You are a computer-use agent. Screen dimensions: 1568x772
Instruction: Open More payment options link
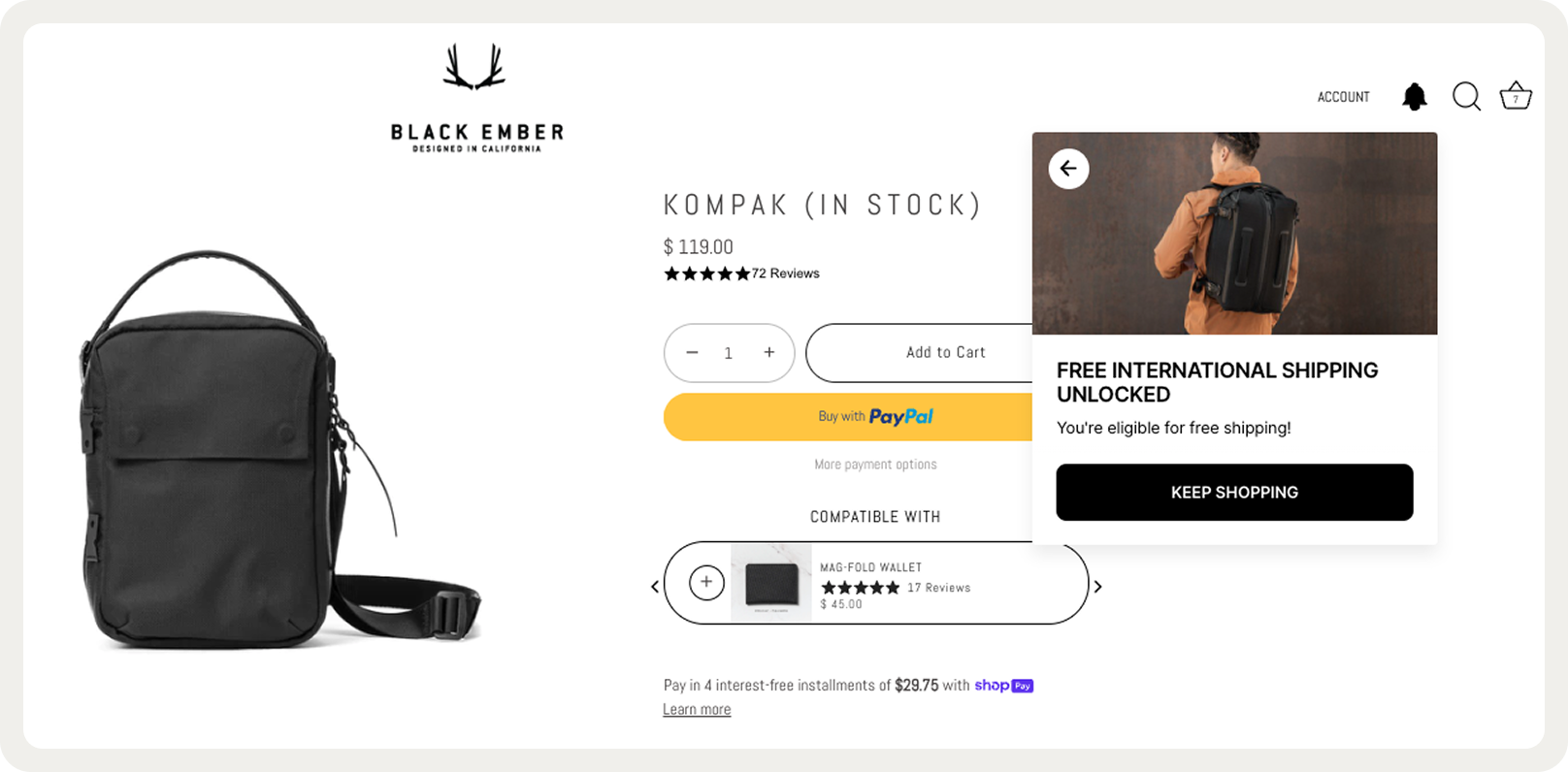[875, 465]
